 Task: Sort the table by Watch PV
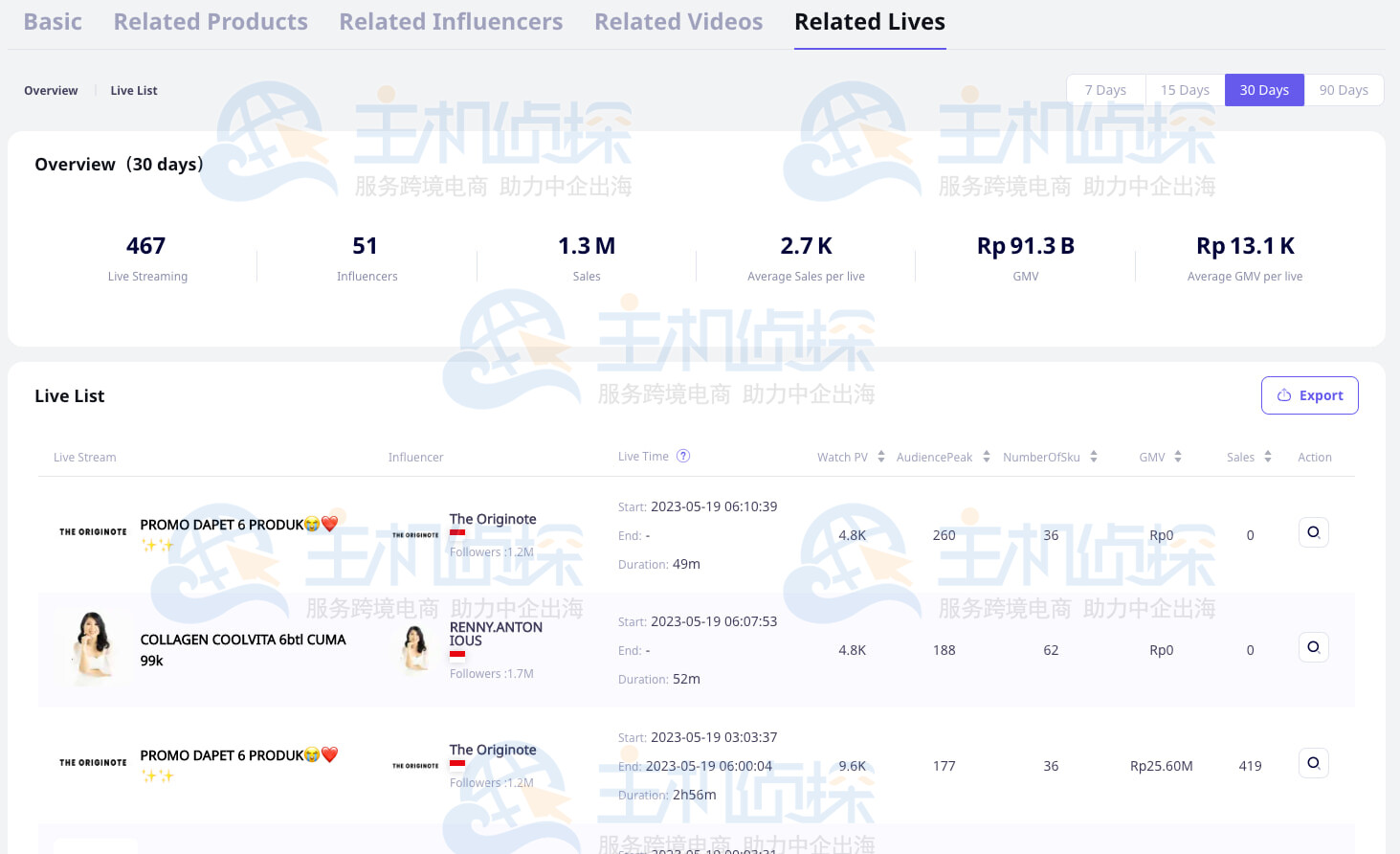coord(880,457)
